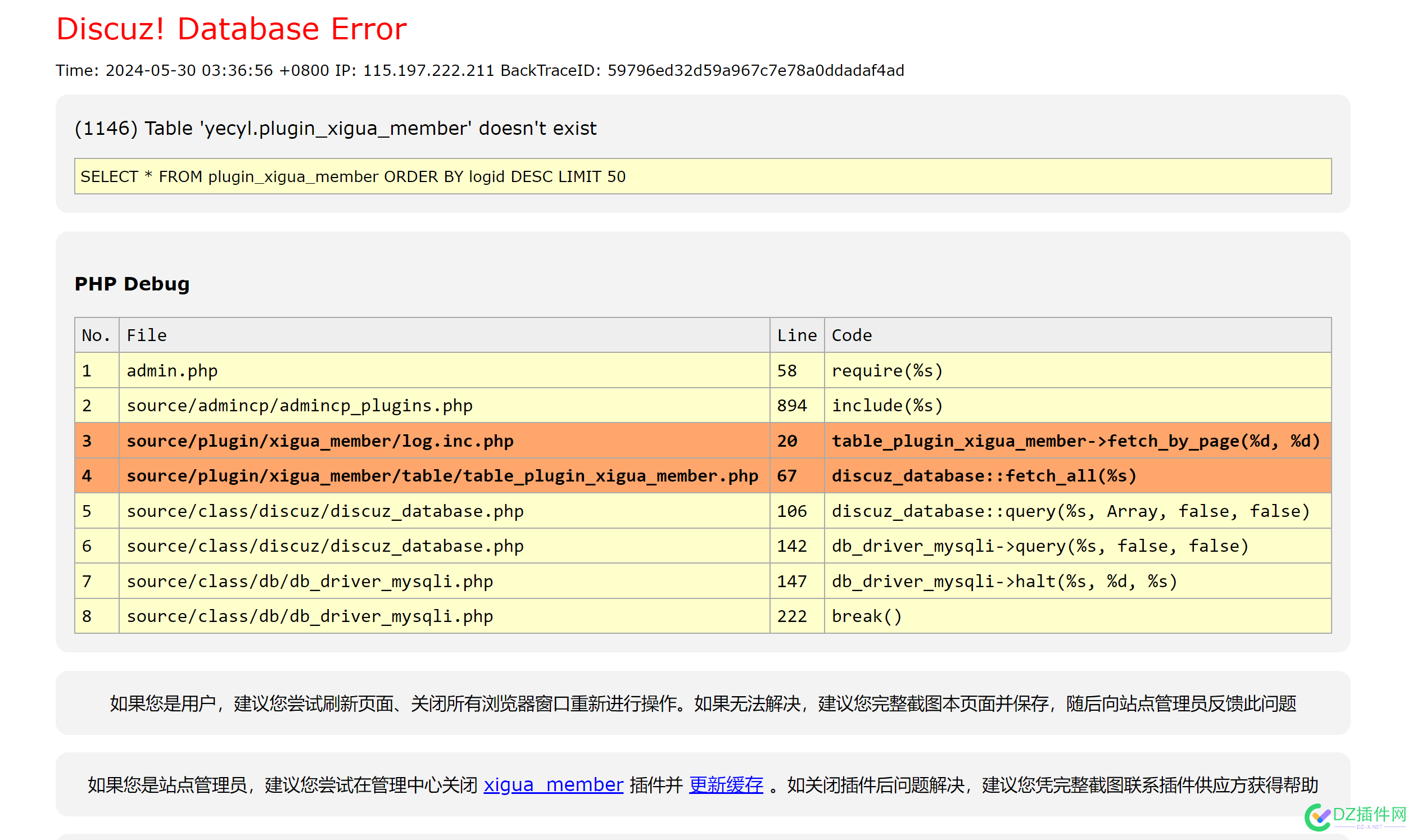
Task: Click the Time and BackTraceID line
Action: (479, 70)
